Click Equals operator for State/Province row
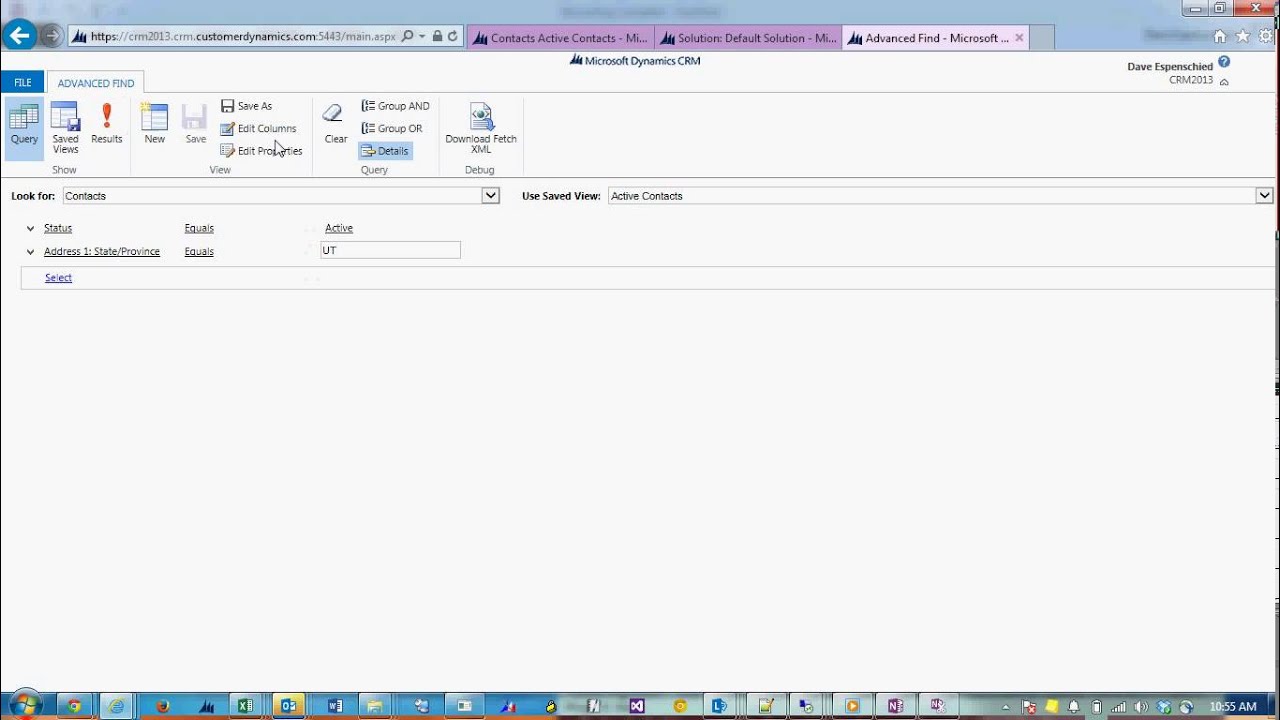The height and width of the screenshot is (720, 1280). pos(199,251)
